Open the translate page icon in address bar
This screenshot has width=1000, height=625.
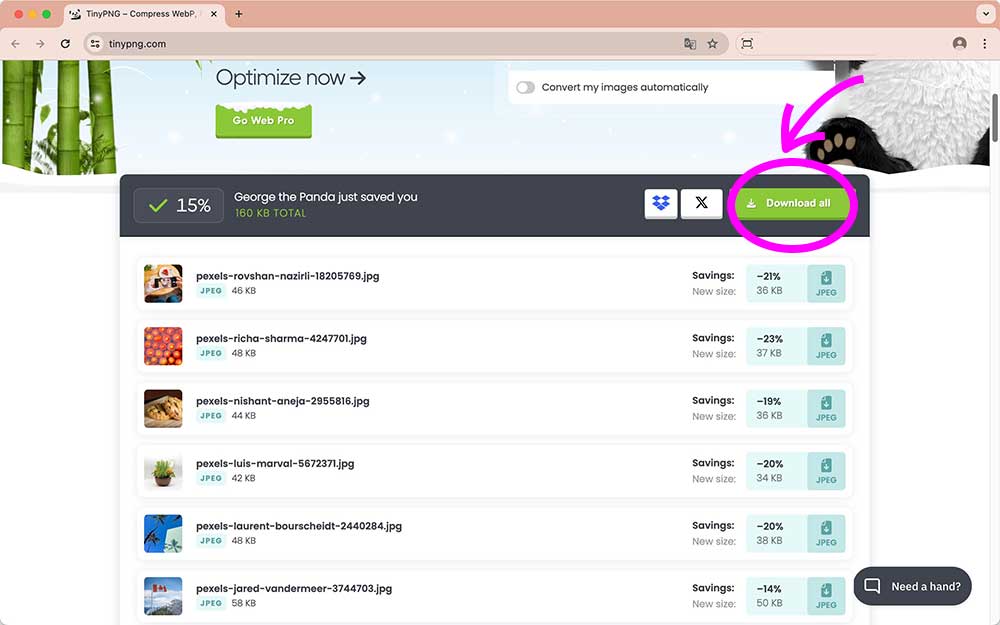(689, 43)
